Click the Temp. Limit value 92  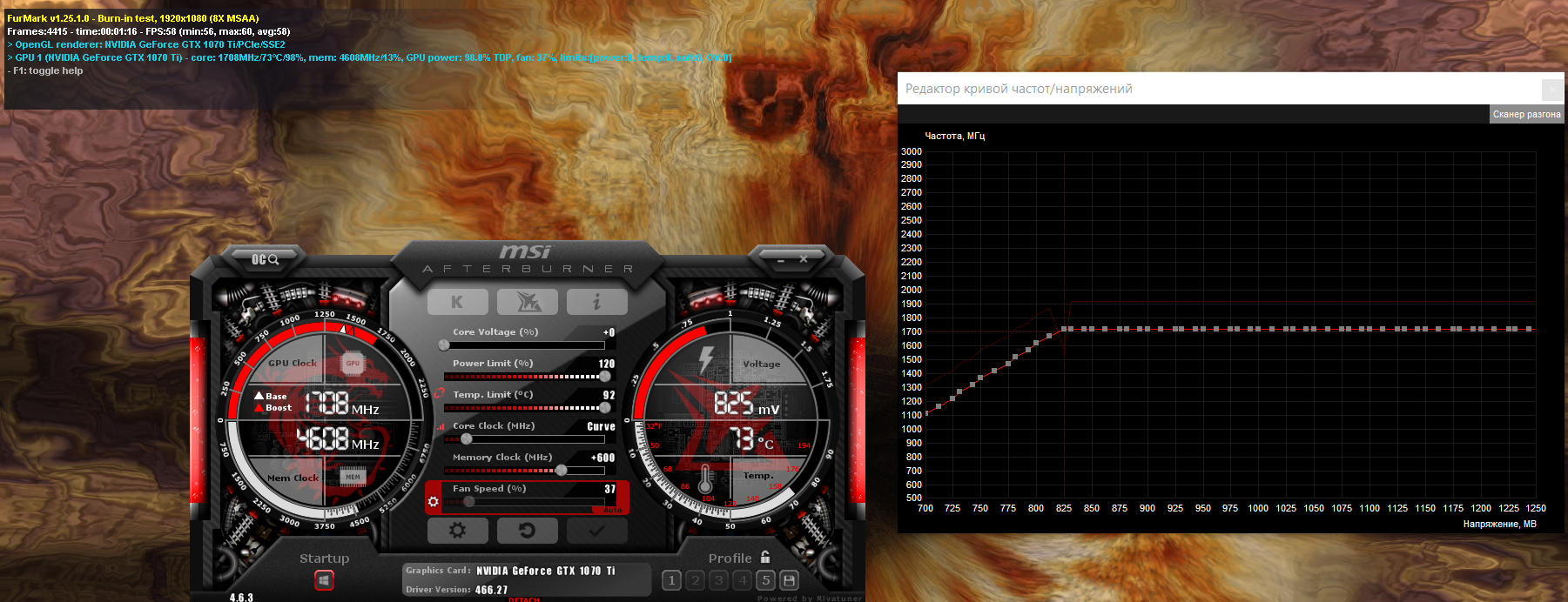tap(609, 395)
